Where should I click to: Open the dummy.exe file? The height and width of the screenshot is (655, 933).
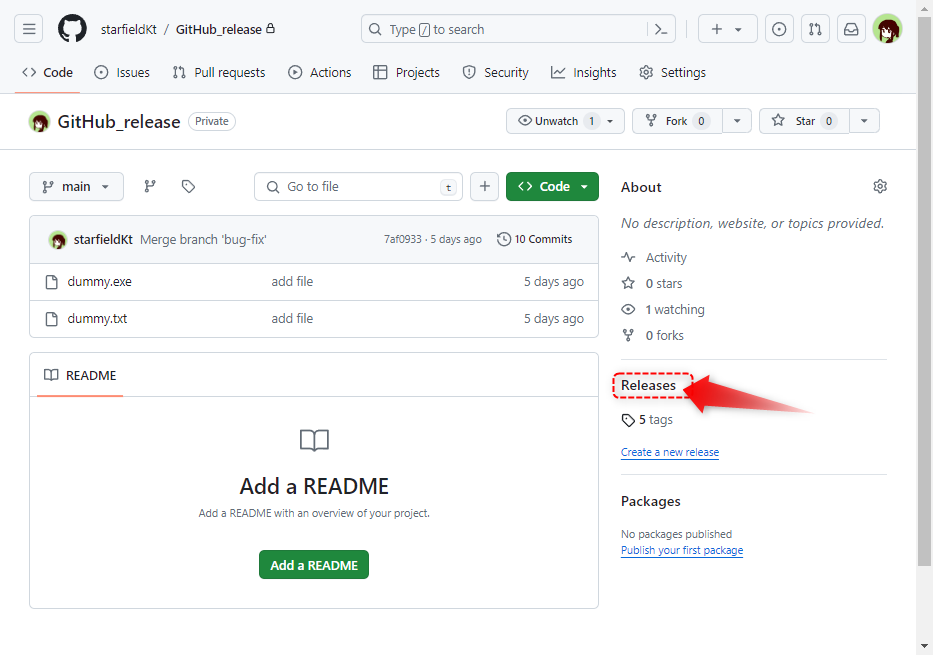click(99, 282)
